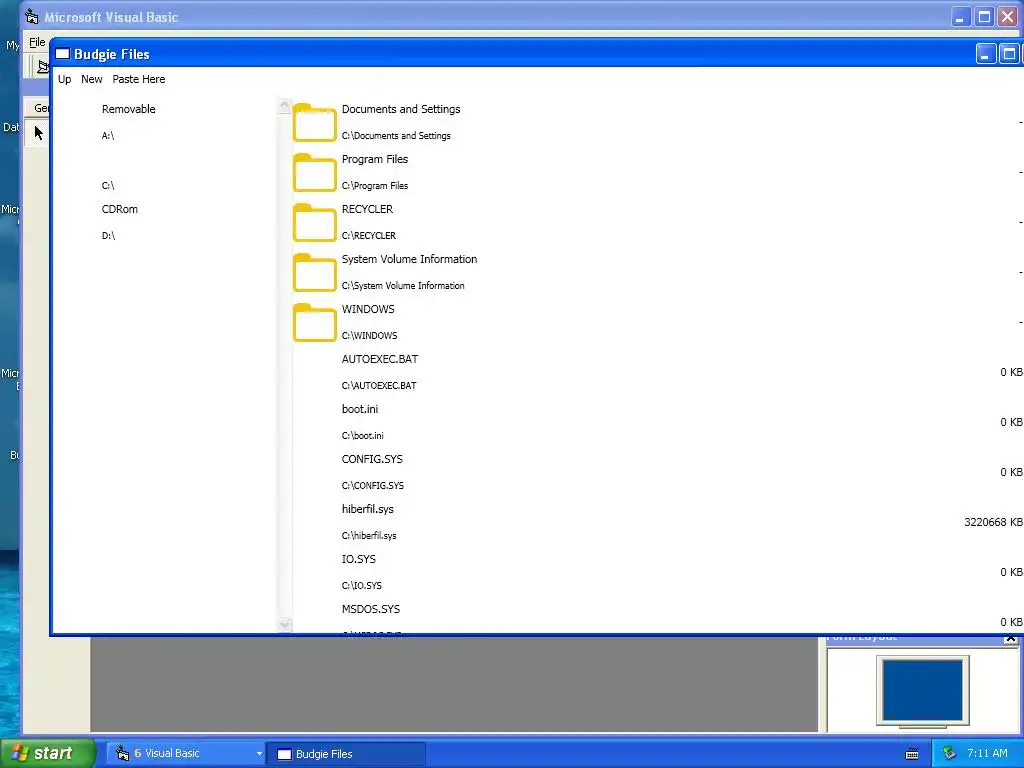Viewport: 1024px width, 768px height.
Task: Click the Microsoft Visual Basic title icon
Action: [x=31, y=17]
